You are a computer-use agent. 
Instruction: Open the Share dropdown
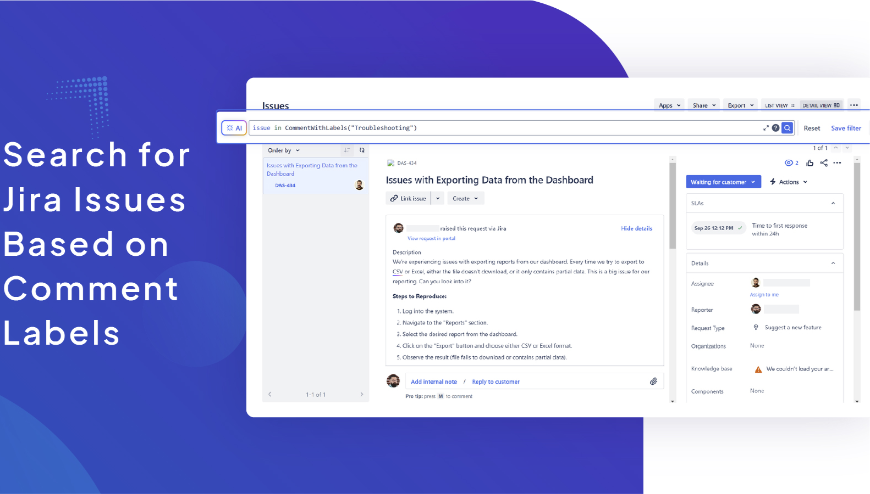click(x=704, y=105)
